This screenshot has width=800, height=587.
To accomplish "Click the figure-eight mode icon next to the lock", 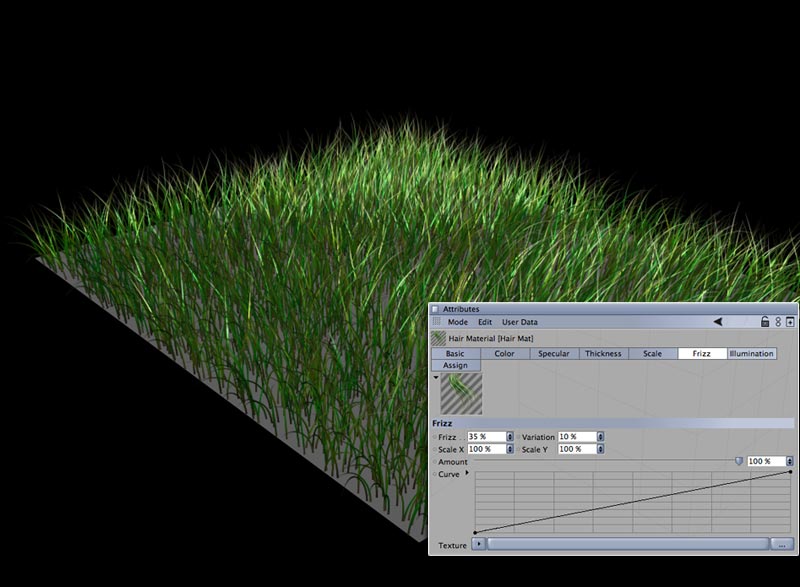I will point(778,322).
